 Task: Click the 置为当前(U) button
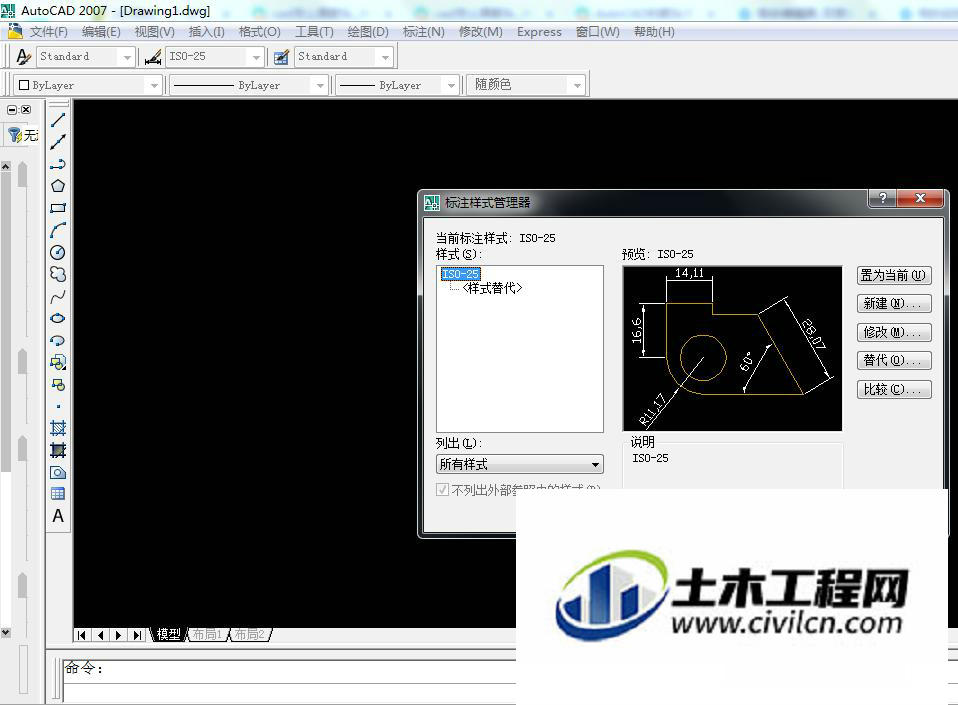click(894, 276)
